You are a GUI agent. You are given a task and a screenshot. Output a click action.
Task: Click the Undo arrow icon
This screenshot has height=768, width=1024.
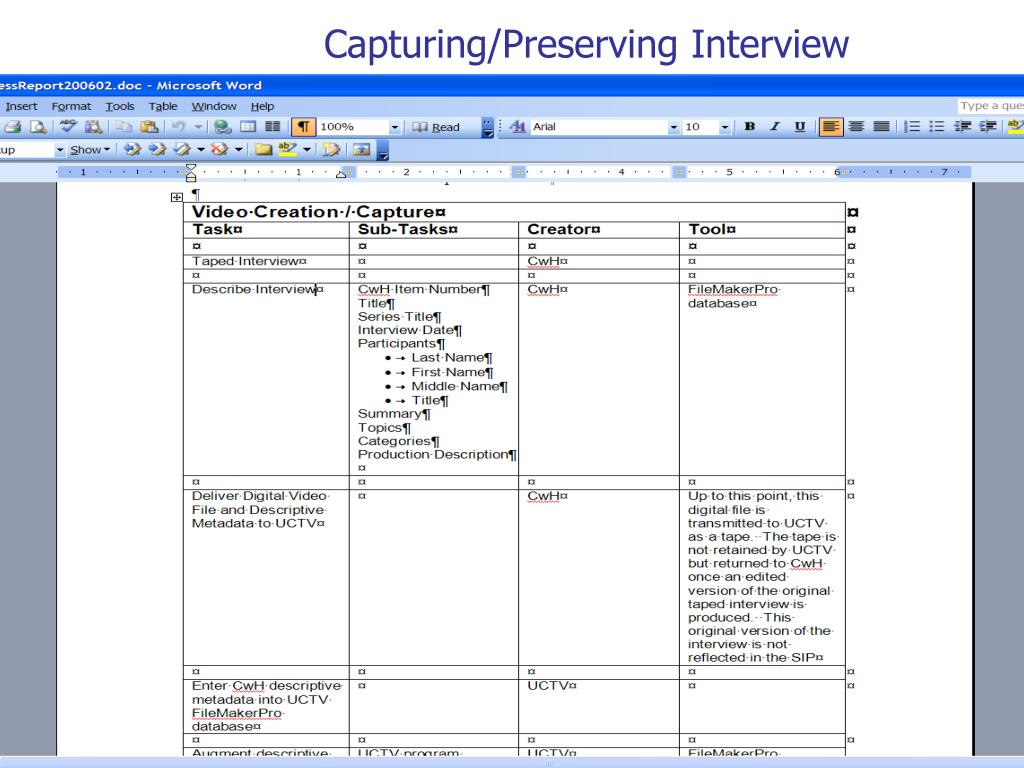178,127
